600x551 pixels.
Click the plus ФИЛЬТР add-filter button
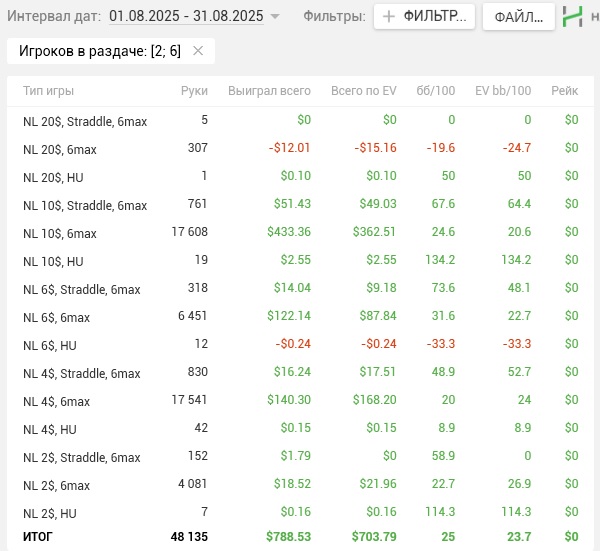424,16
